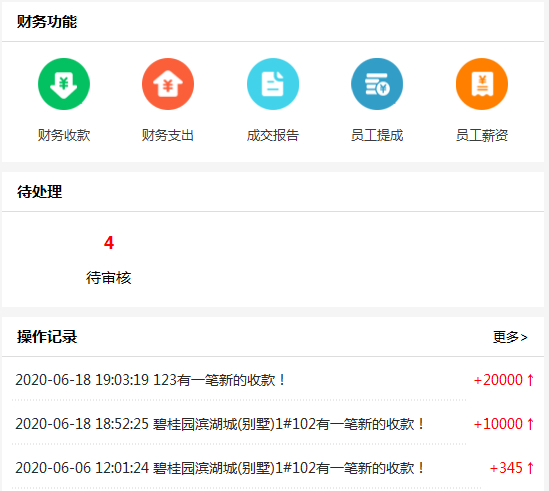Open the red 财务支出 house icon

pos(168,84)
